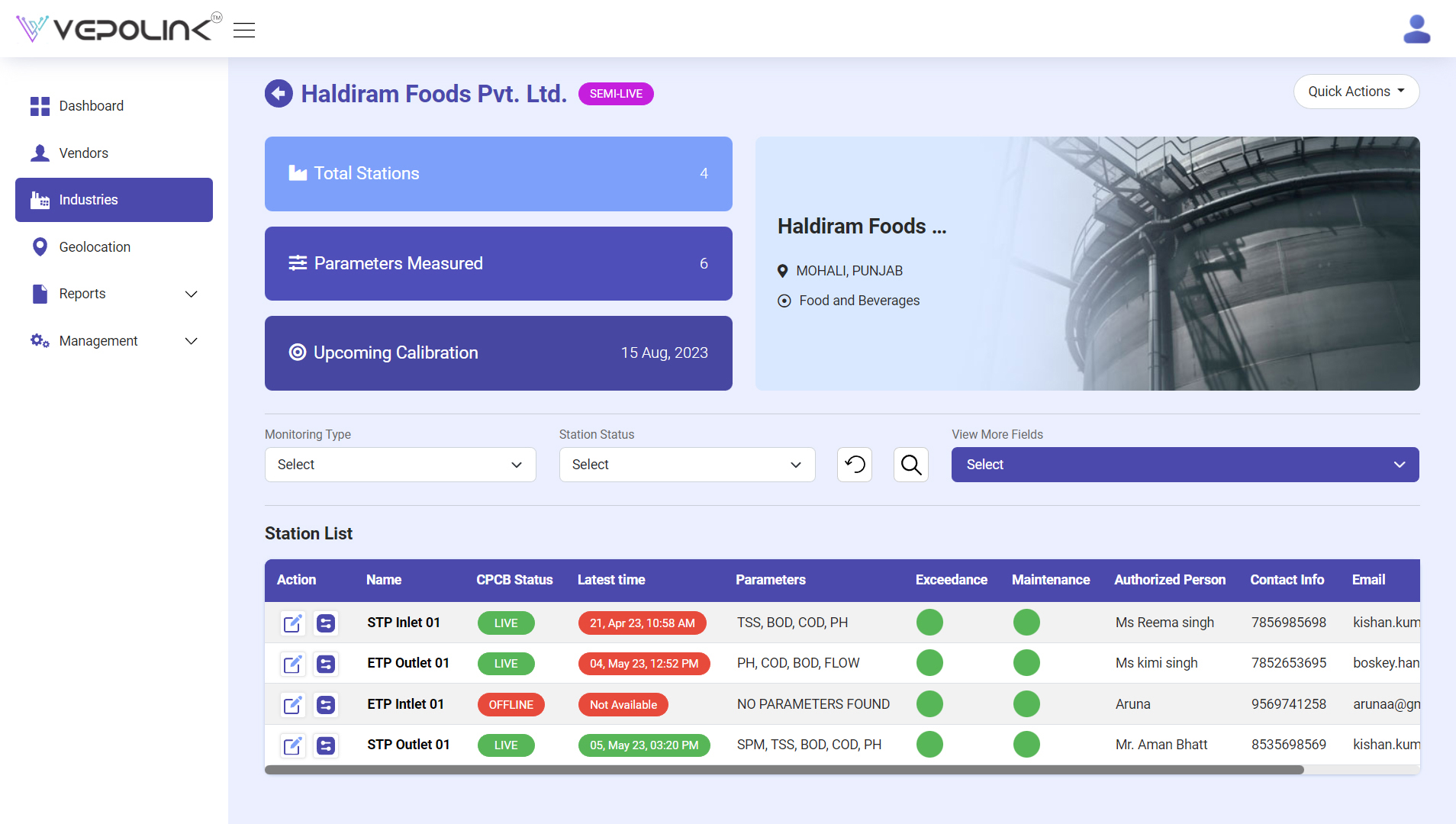Click the reset filters icon
Screen dimensions: 1456x824
coord(855,465)
